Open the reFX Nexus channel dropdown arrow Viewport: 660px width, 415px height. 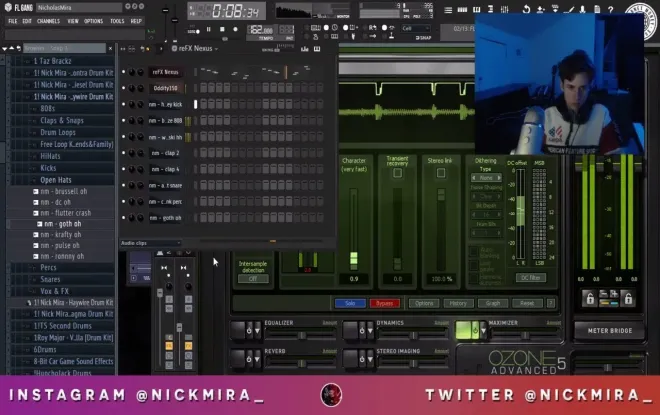[216, 49]
